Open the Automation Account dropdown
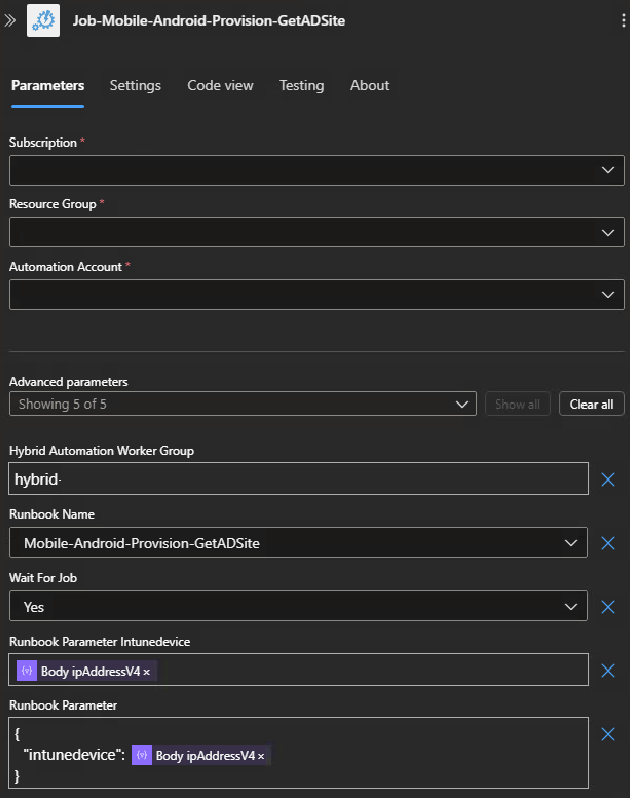 click(316, 294)
